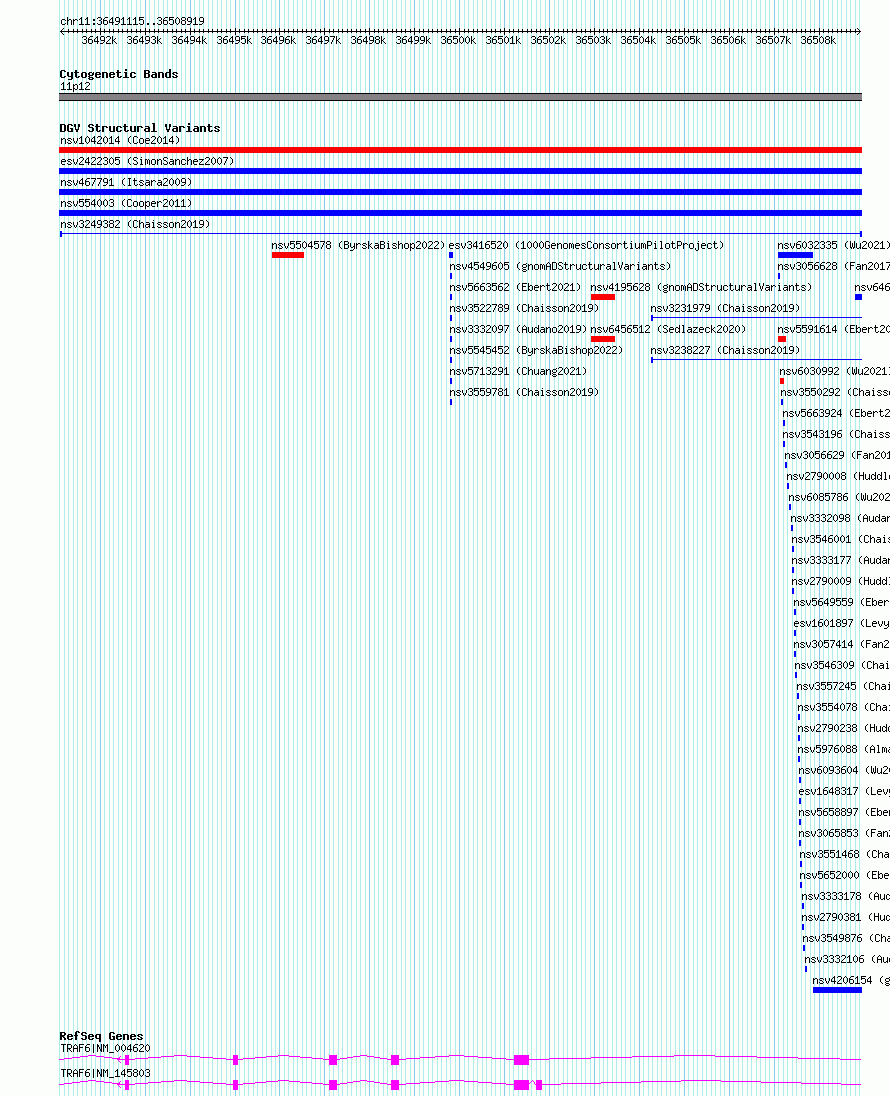Select nsv3522789 (Chaisson2019) label
890x1096 pixels.
tap(524, 308)
